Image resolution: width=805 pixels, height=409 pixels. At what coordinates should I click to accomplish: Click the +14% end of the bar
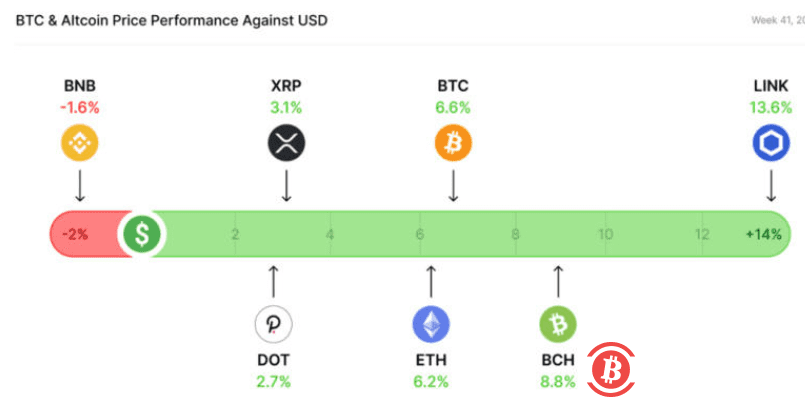[764, 235]
